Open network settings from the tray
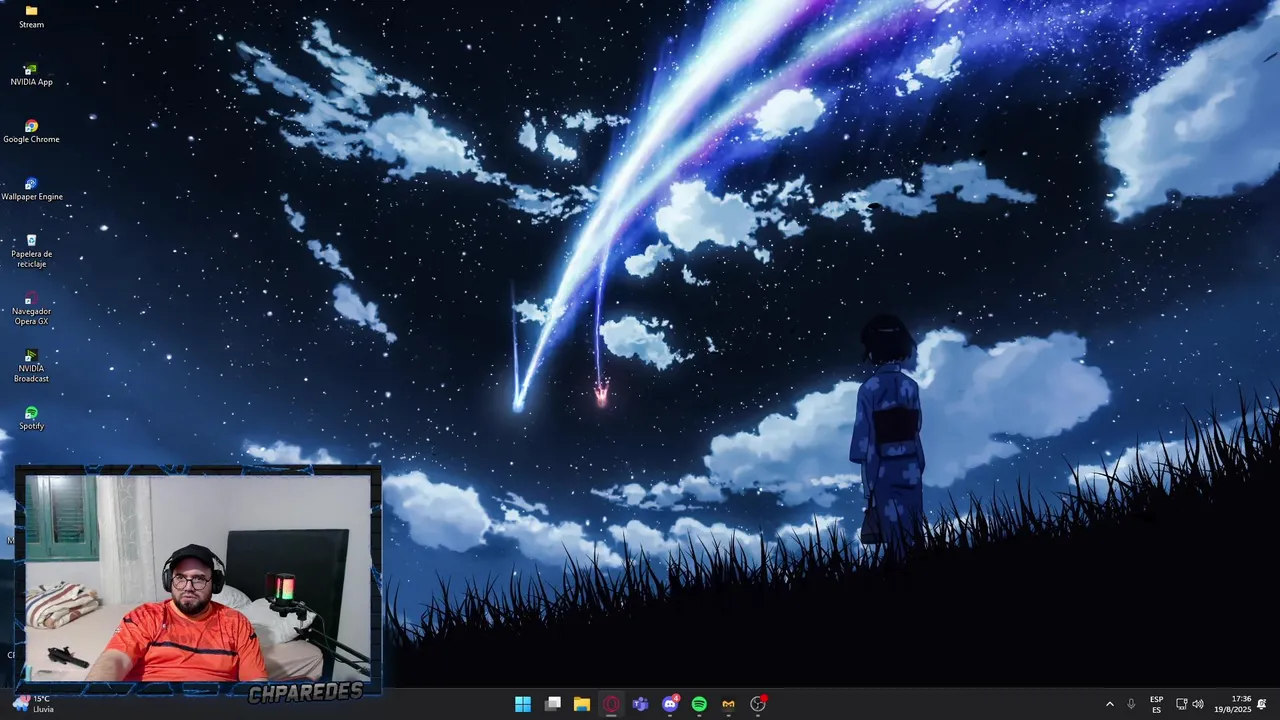This screenshot has width=1280, height=720. tap(1181, 704)
